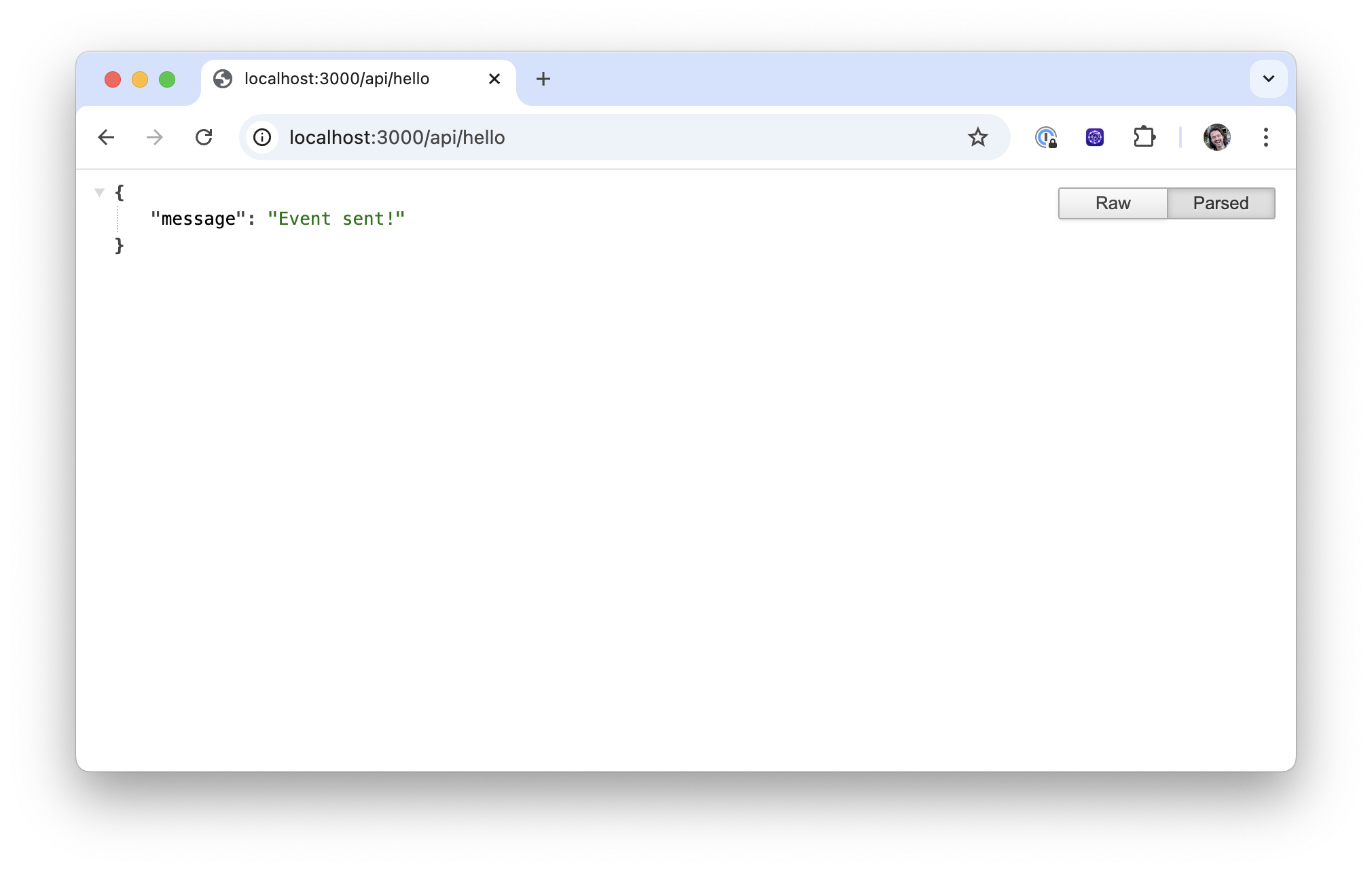This screenshot has width=1372, height=872.
Task: Open the tab search dropdown chevron
Action: click(x=1268, y=79)
